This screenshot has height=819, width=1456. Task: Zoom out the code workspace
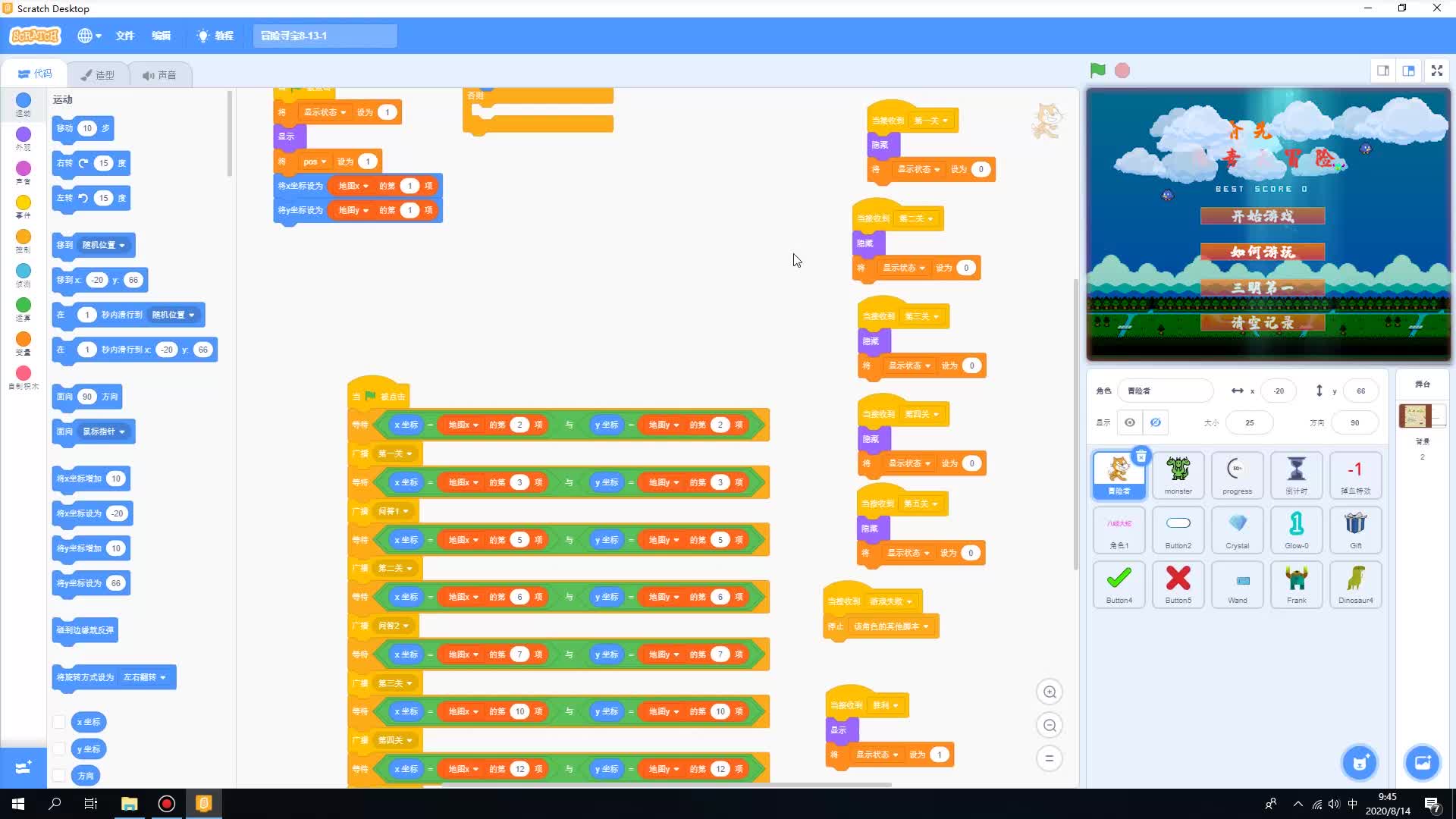[x=1050, y=726]
